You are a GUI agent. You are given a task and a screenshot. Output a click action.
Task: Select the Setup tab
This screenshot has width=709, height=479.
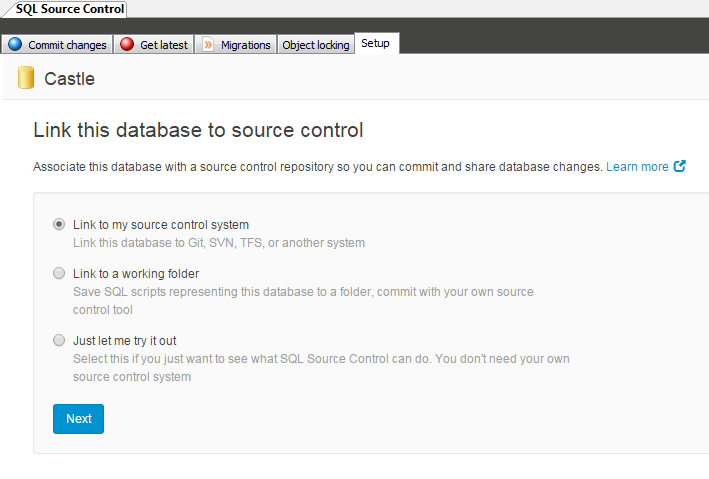377,43
